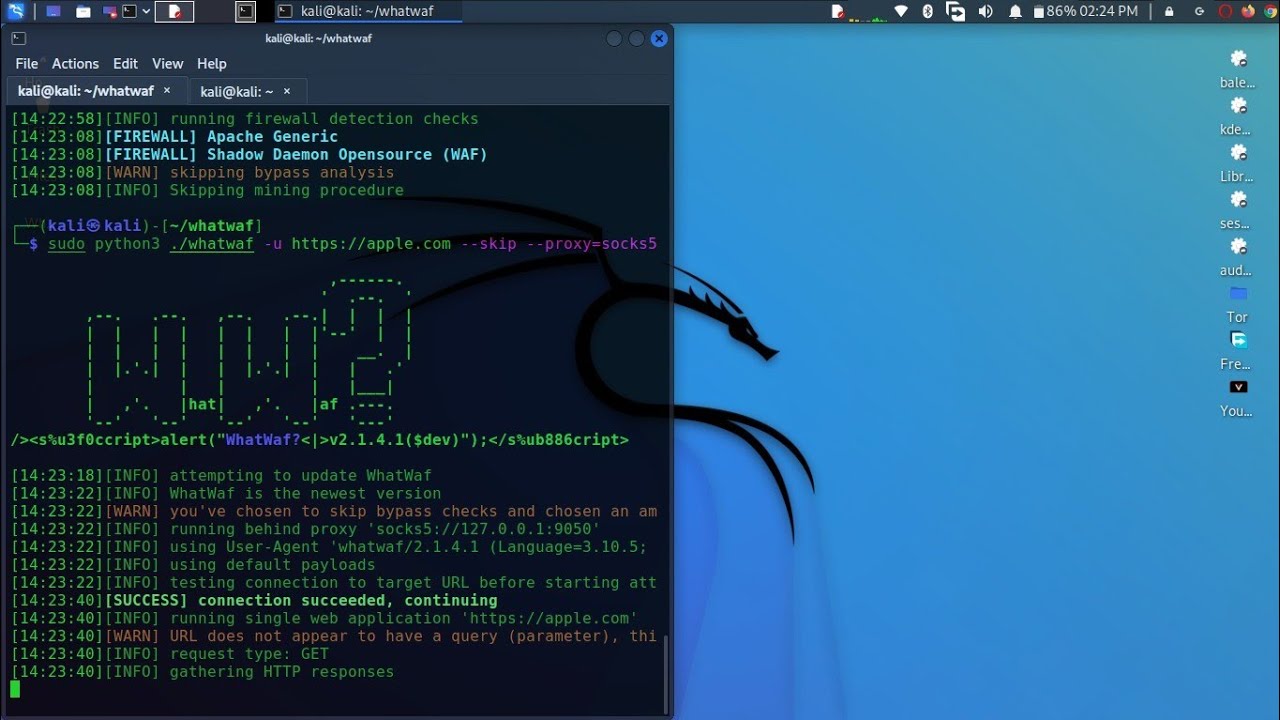Open the Tor folder on desktop
This screenshot has height=720, width=1280.
pos(1238,304)
